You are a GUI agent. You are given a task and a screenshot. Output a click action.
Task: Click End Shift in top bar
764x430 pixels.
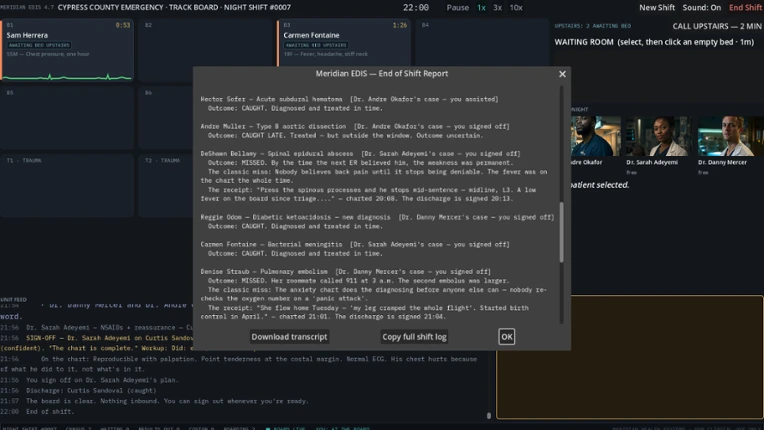[x=745, y=8]
